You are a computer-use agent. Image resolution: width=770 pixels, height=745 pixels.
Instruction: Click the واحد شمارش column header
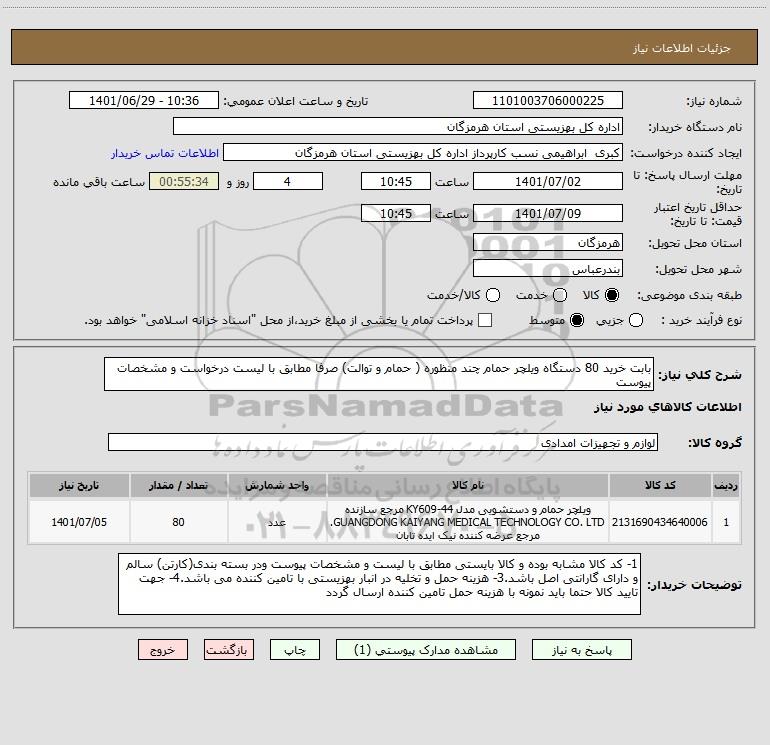point(277,485)
